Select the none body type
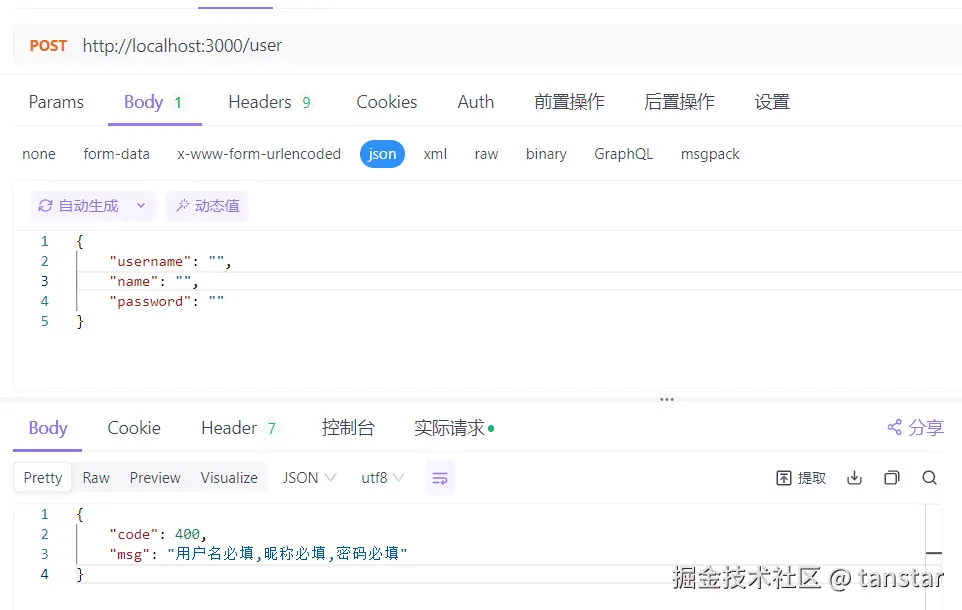 39,154
